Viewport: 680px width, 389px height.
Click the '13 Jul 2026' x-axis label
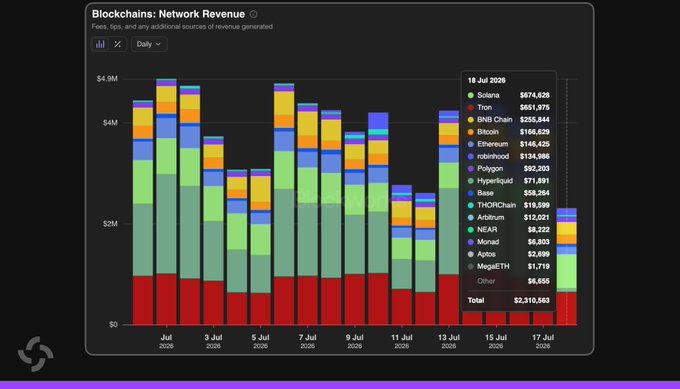click(448, 341)
